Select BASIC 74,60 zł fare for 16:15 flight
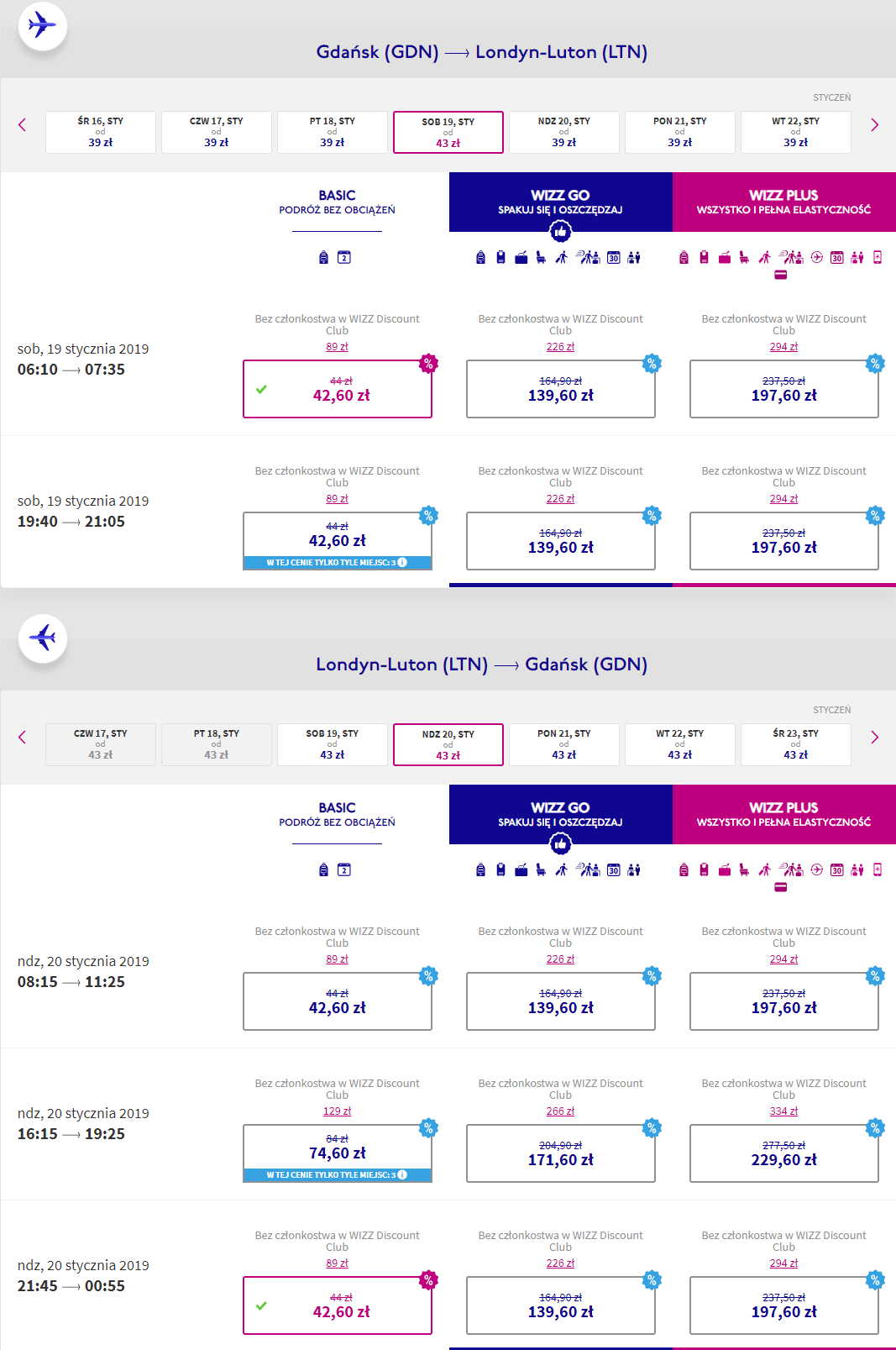Screen dimensions: 896x1350 pos(338,1153)
